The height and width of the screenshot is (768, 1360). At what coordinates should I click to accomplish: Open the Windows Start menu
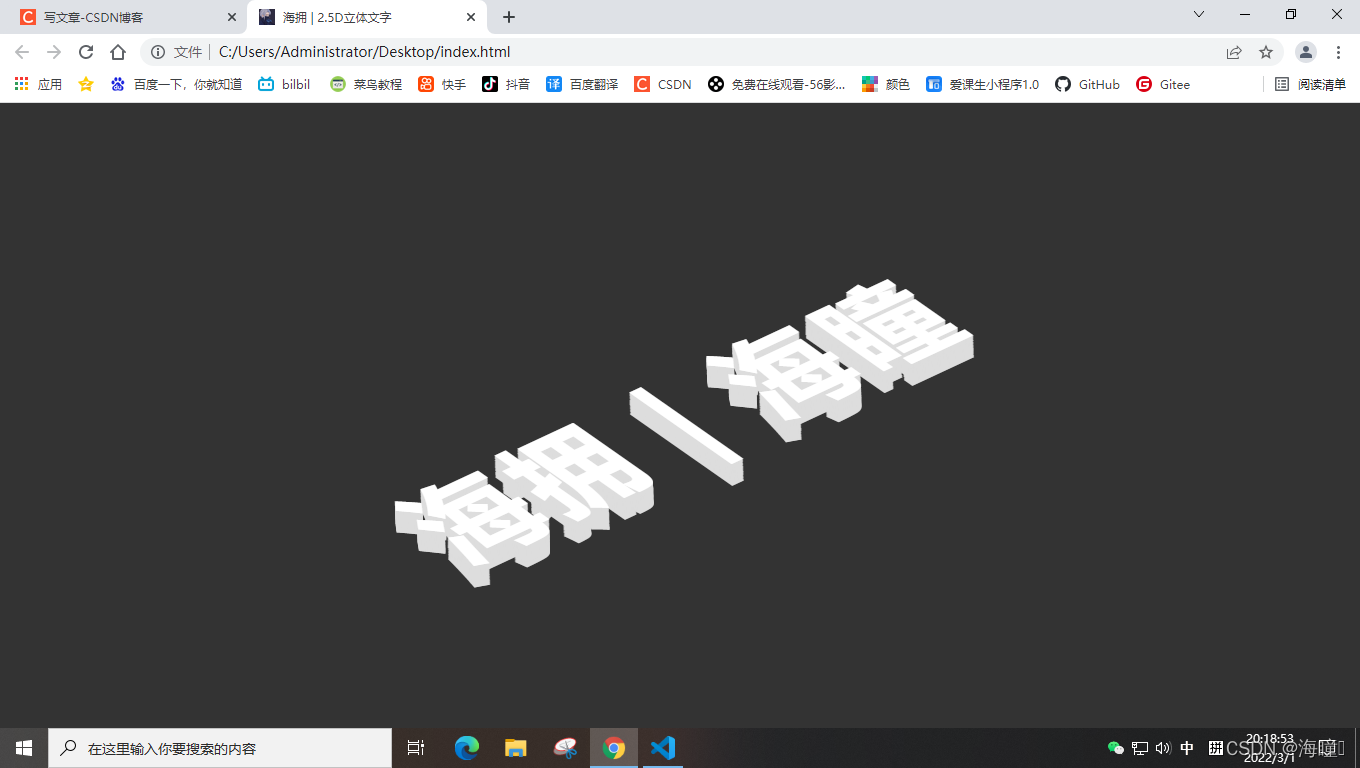[x=24, y=748]
